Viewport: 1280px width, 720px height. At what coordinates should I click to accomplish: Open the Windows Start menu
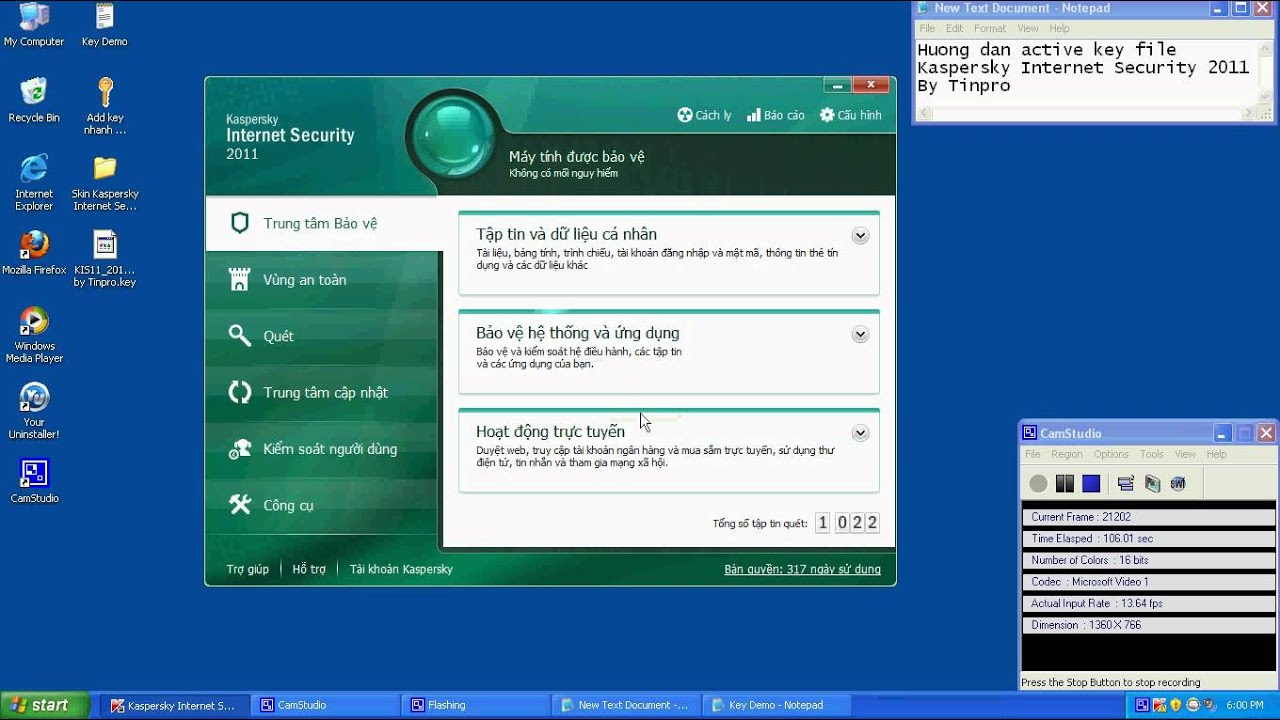[x=44, y=705]
